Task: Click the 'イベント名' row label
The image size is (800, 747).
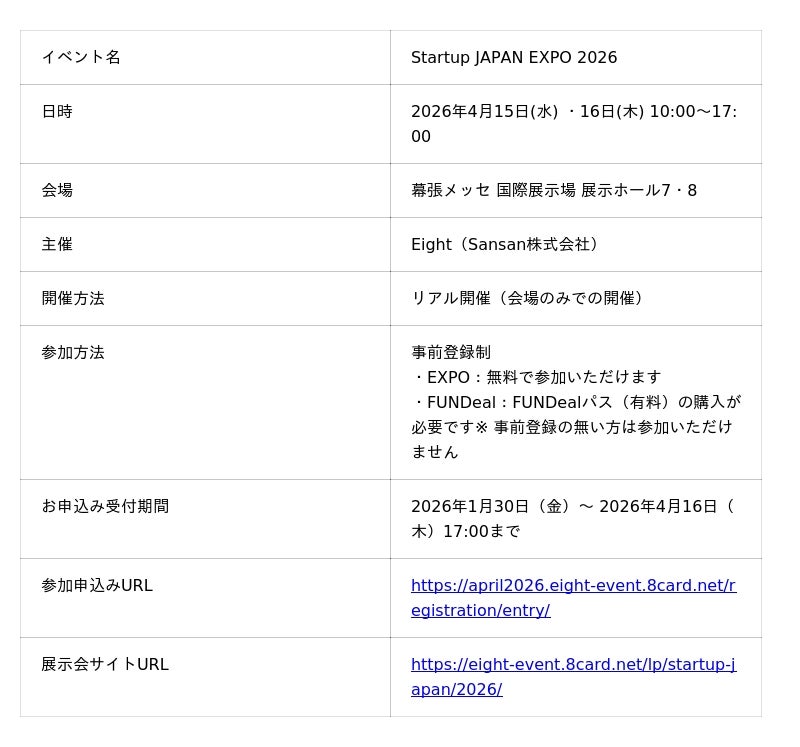Action: coord(81,58)
